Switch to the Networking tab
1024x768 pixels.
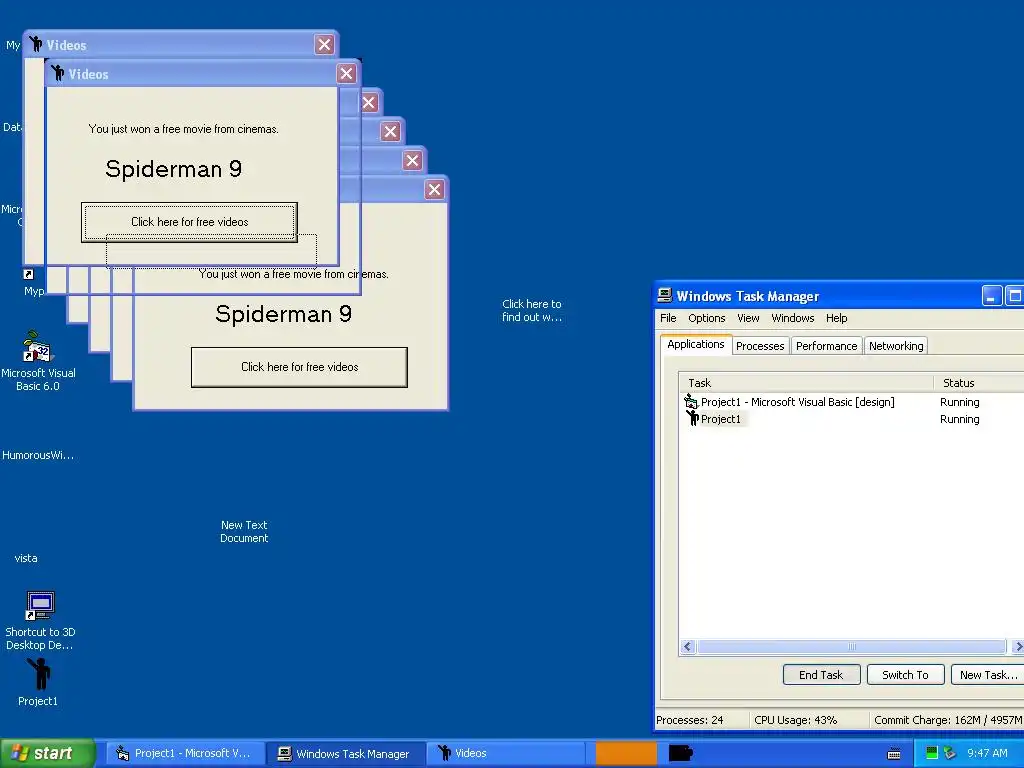896,346
